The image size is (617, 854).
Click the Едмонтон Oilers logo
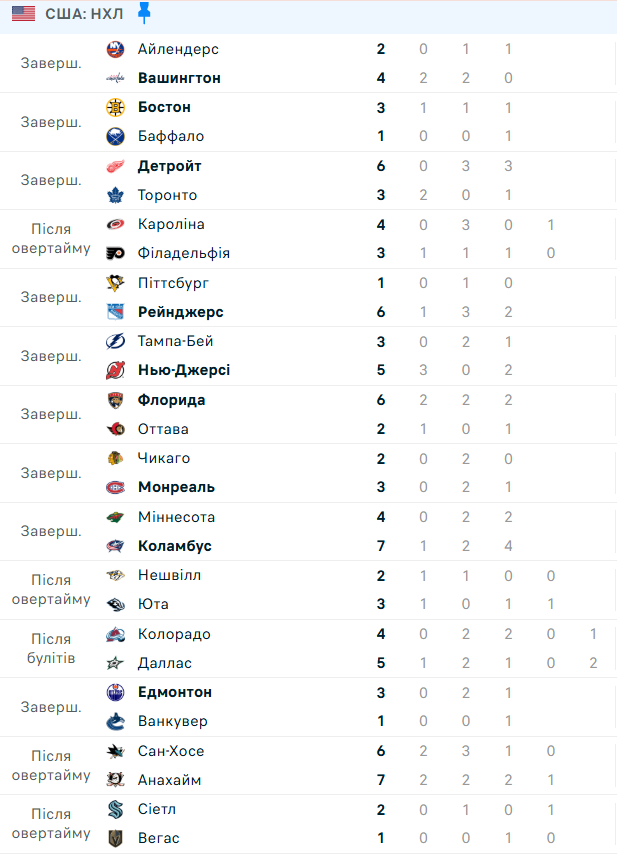click(115, 692)
